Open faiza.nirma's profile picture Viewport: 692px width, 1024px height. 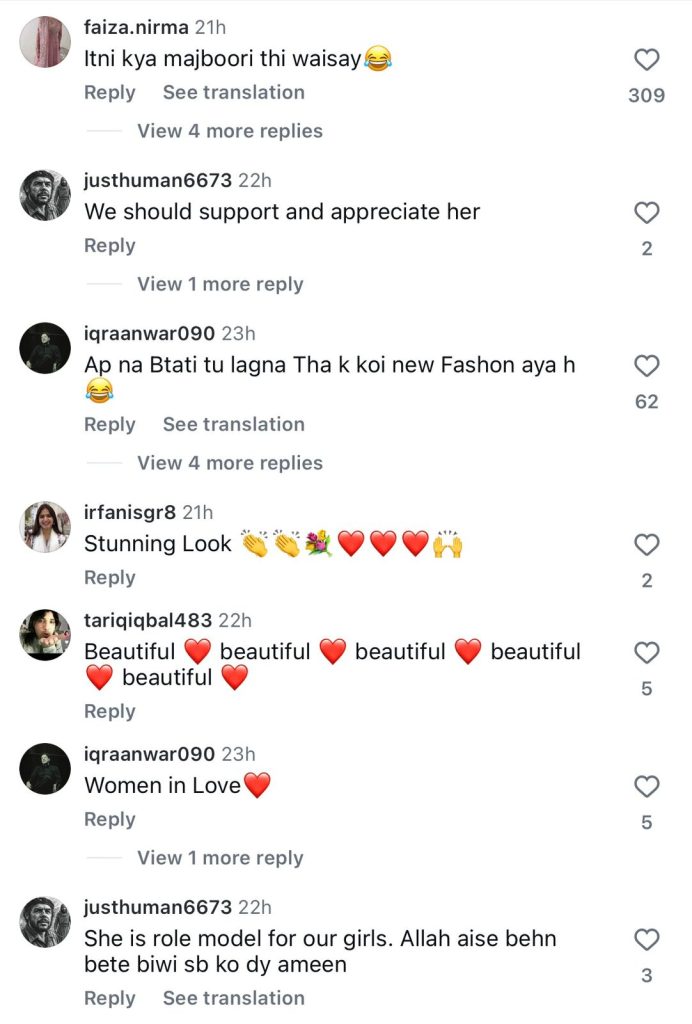[x=46, y=43]
